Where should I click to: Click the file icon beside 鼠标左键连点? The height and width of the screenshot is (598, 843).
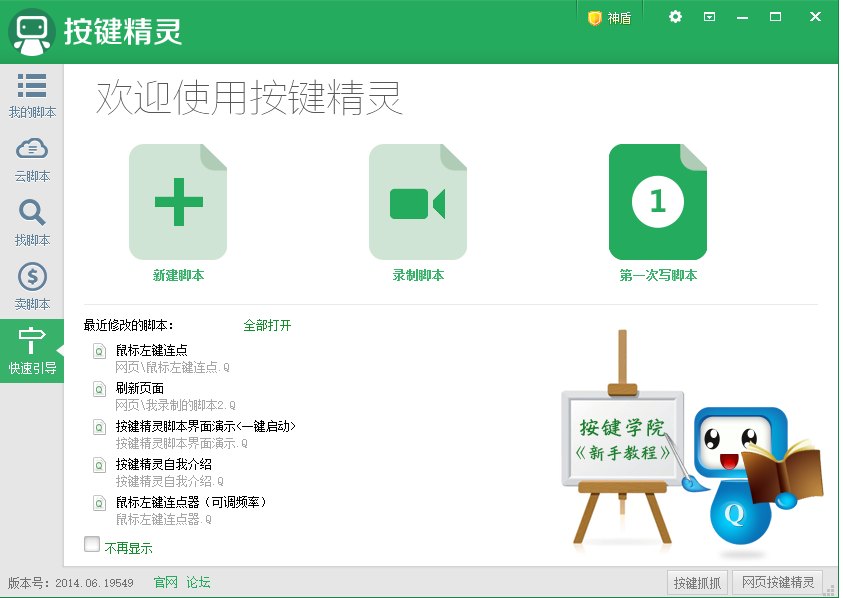point(99,351)
